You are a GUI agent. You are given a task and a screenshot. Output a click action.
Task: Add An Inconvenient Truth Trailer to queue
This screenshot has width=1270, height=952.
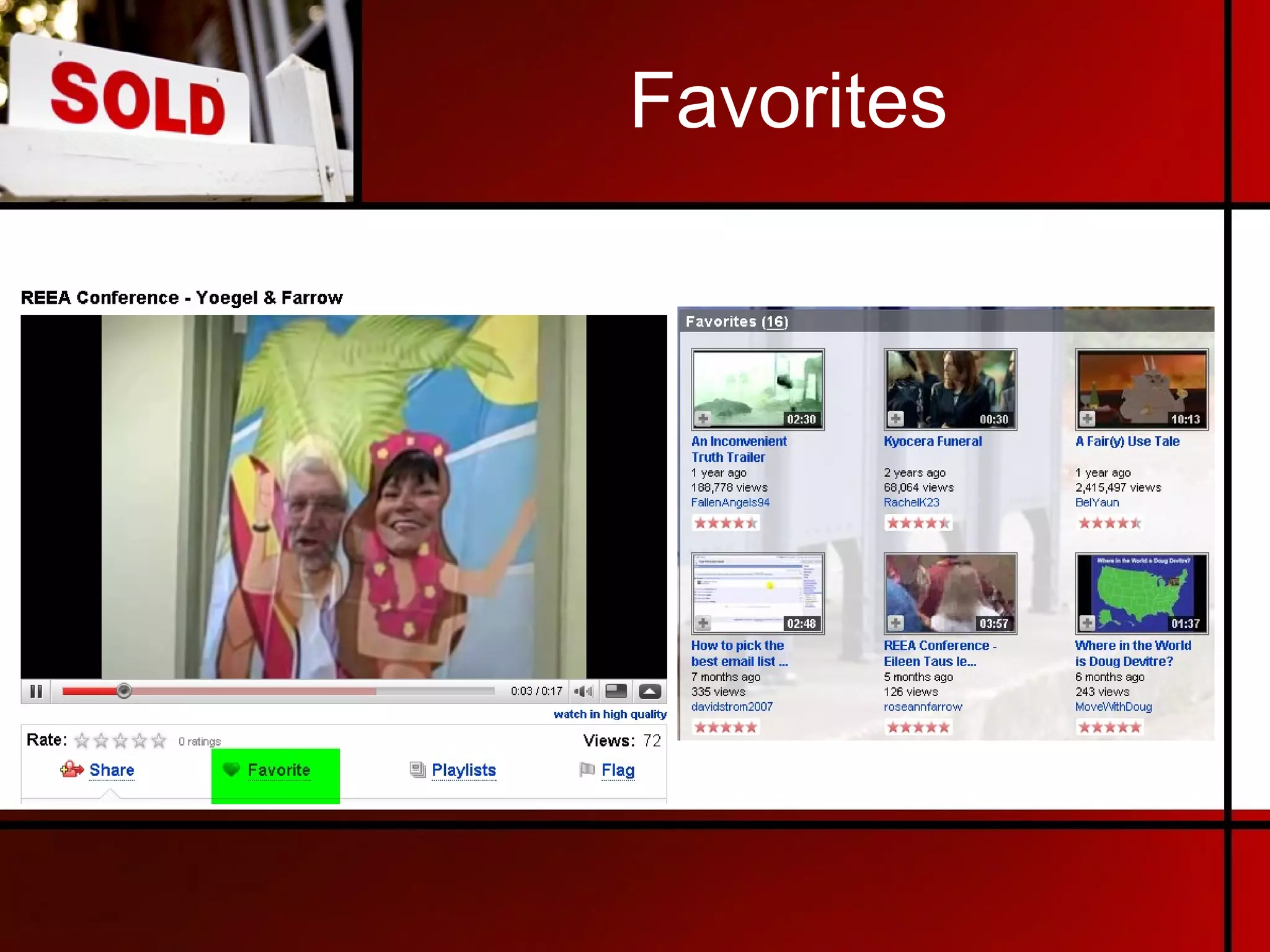pyautogui.click(x=703, y=419)
